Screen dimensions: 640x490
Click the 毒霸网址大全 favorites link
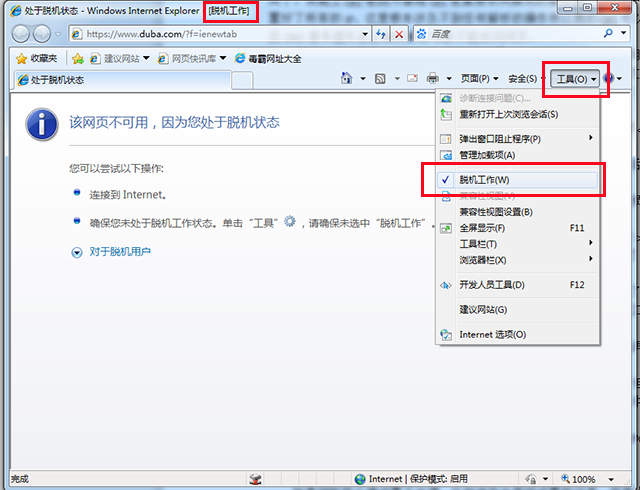pos(267,58)
